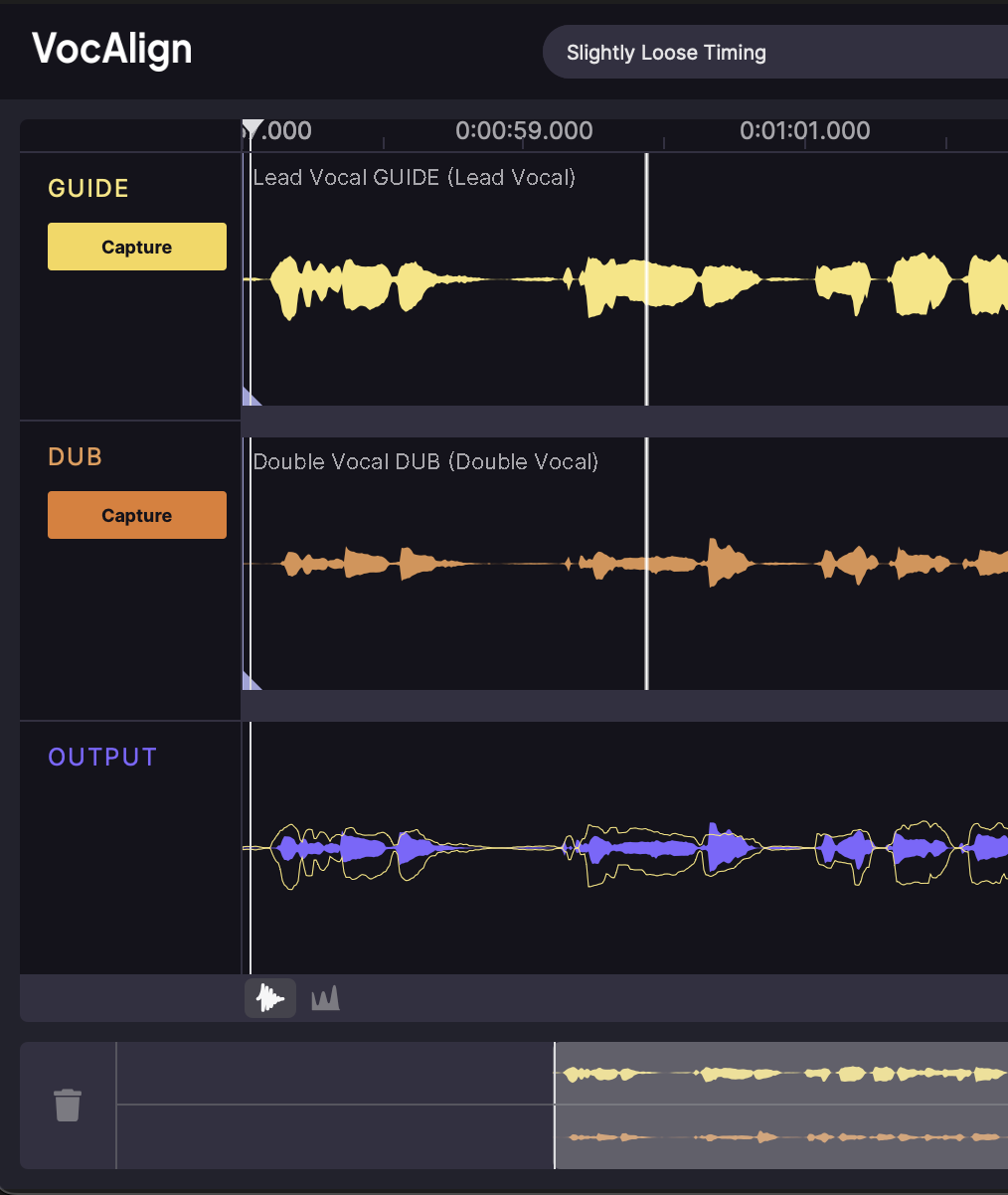
Task: Select the waveform display view icon
Action: (x=269, y=998)
